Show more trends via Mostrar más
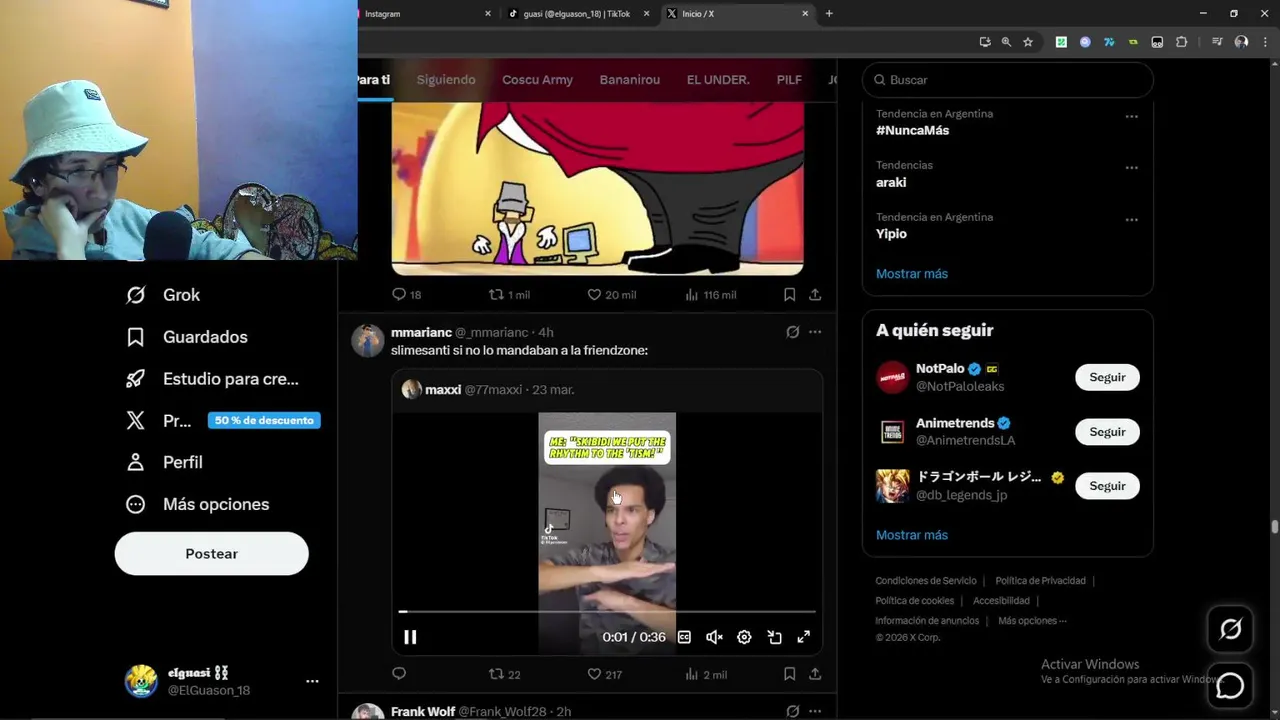Screen dimensions: 1280x720 coord(912,274)
